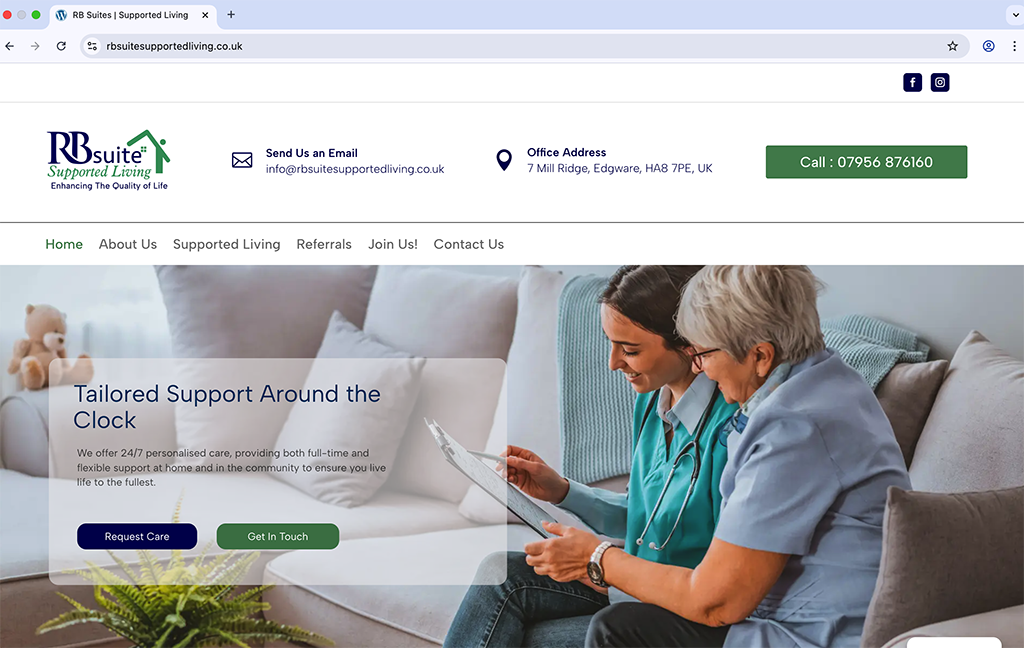Click the info@rbsuitesupportedliving.co.uk email link
The image size is (1024, 648).
(355, 169)
